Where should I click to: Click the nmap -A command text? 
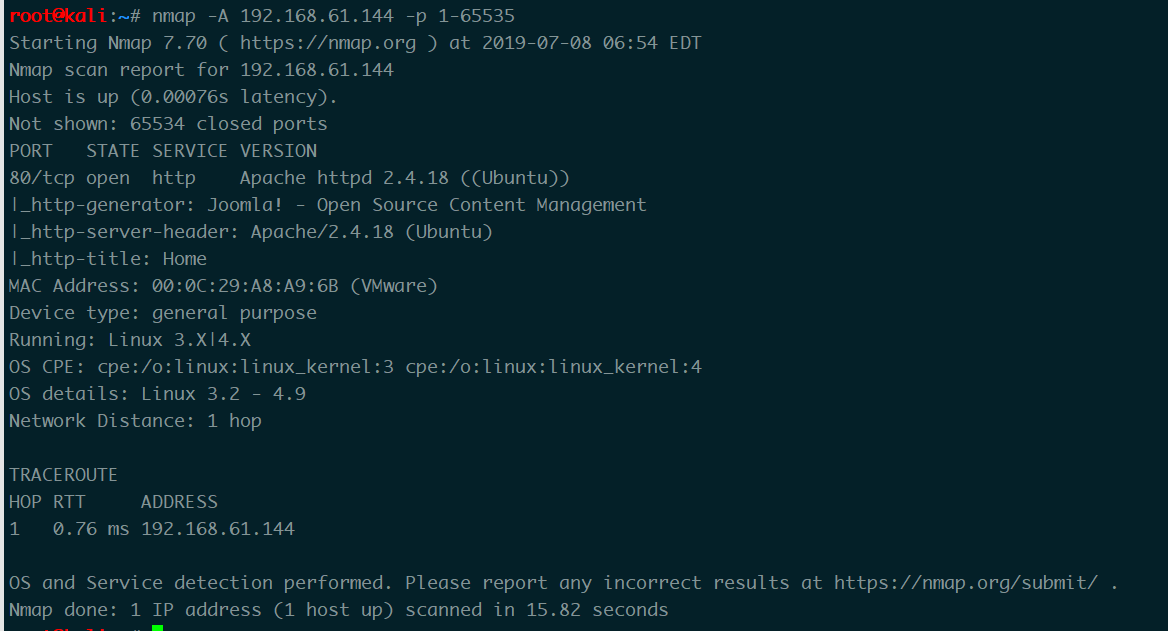point(333,16)
